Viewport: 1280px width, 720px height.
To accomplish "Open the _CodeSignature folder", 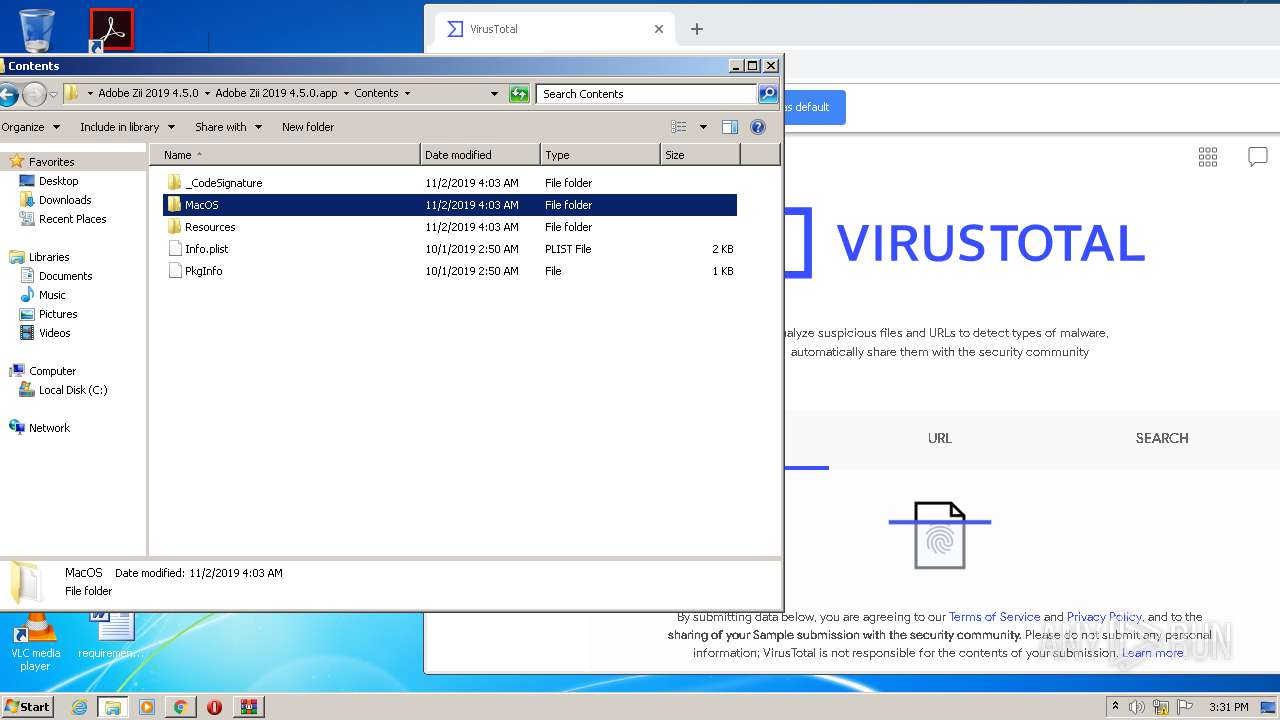I will click(x=223, y=183).
